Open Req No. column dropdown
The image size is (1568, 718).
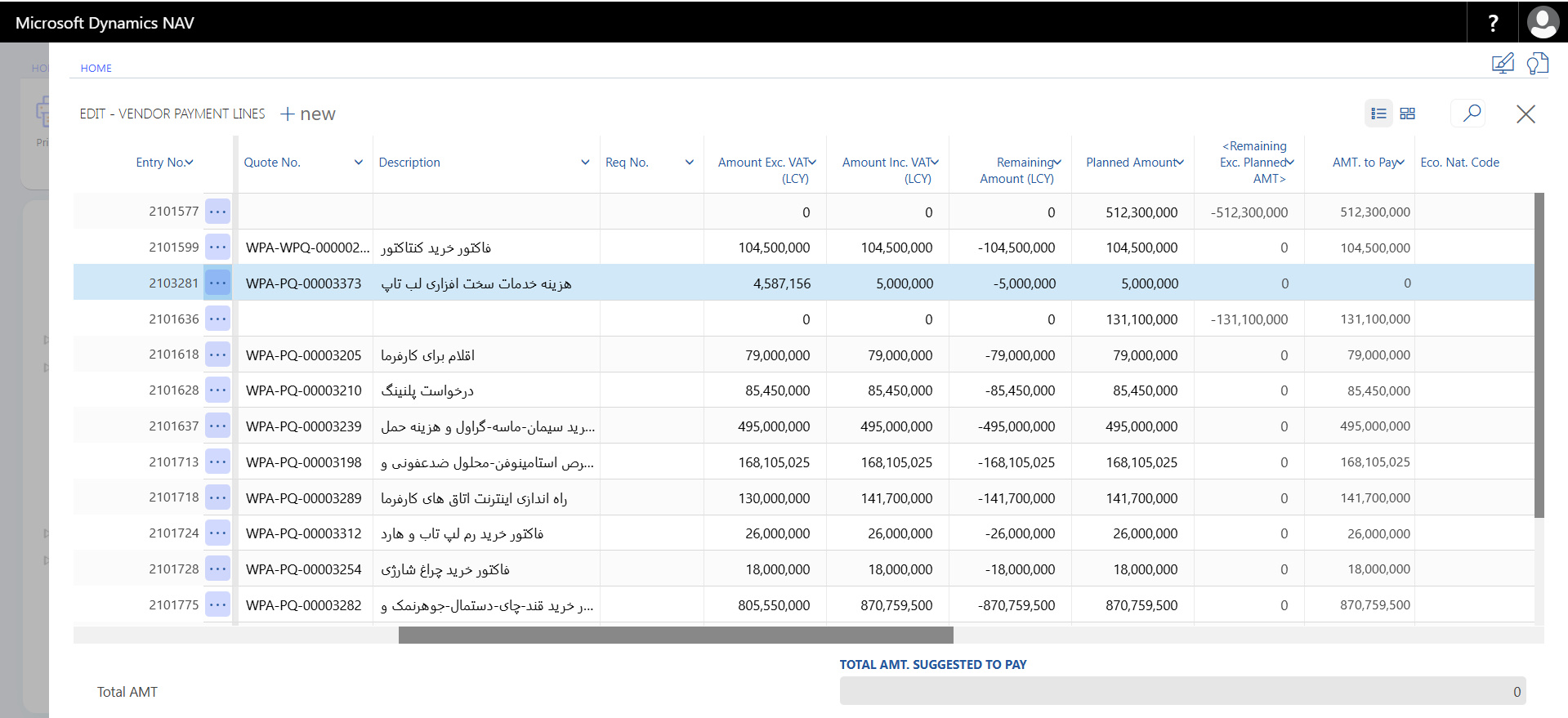(x=690, y=163)
